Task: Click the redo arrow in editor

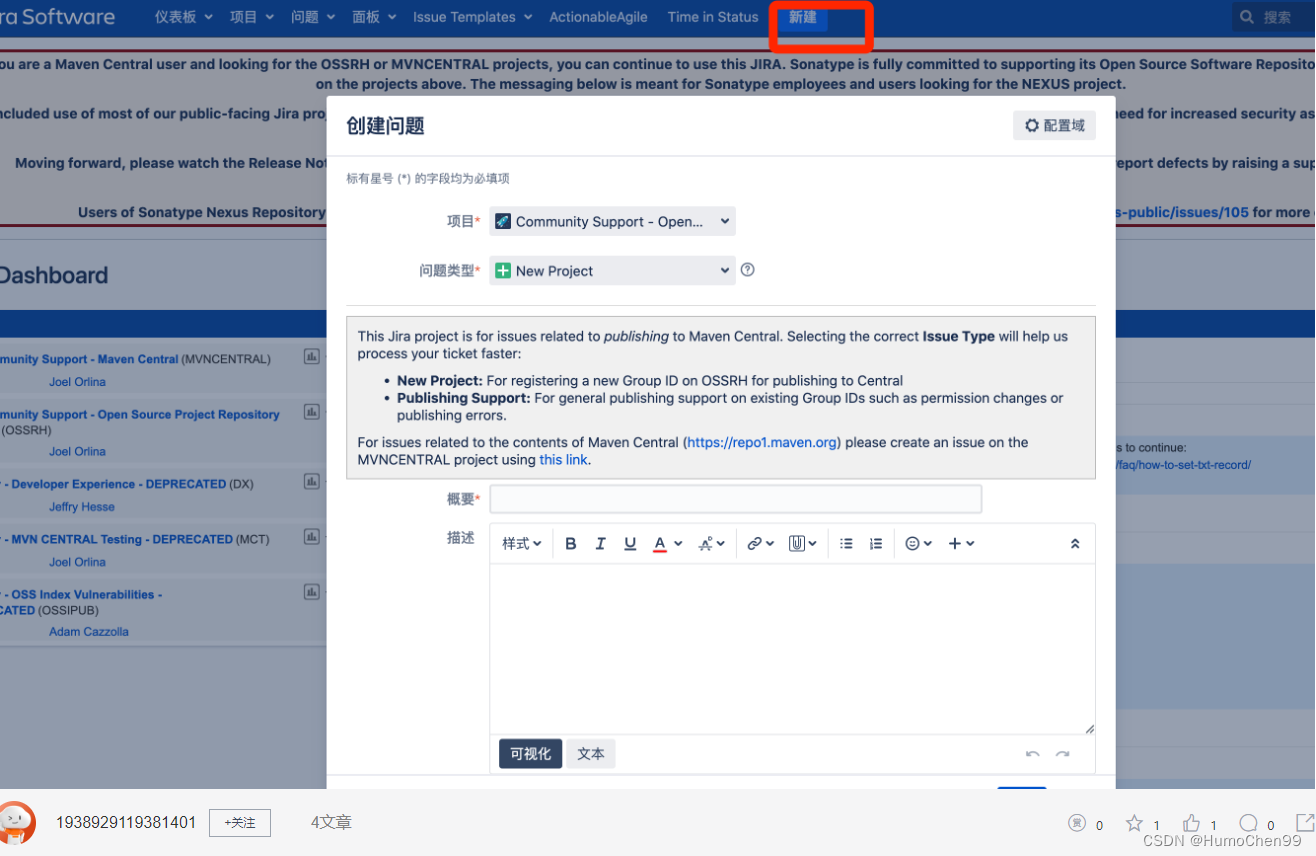Action: point(1063,755)
